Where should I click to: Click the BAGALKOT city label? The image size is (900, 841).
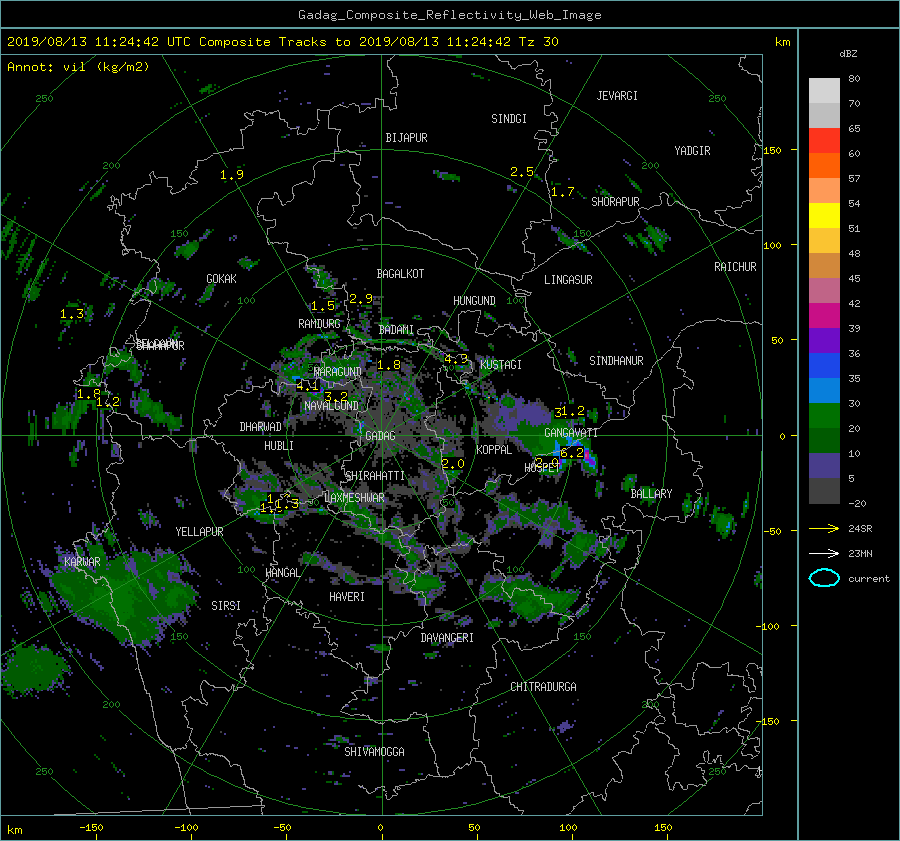pyautogui.click(x=400, y=274)
